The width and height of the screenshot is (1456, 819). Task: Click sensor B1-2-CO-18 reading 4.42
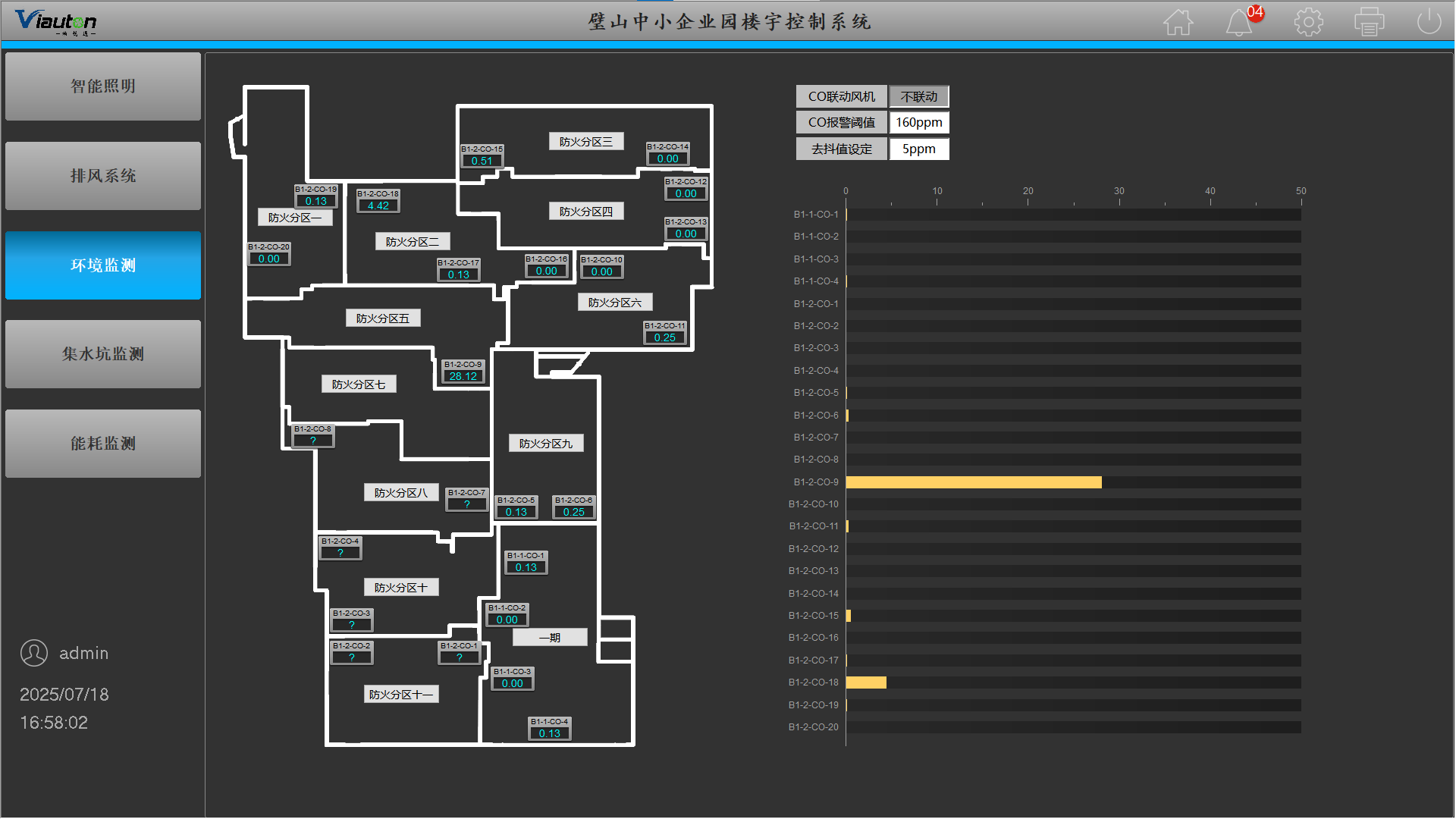[378, 206]
